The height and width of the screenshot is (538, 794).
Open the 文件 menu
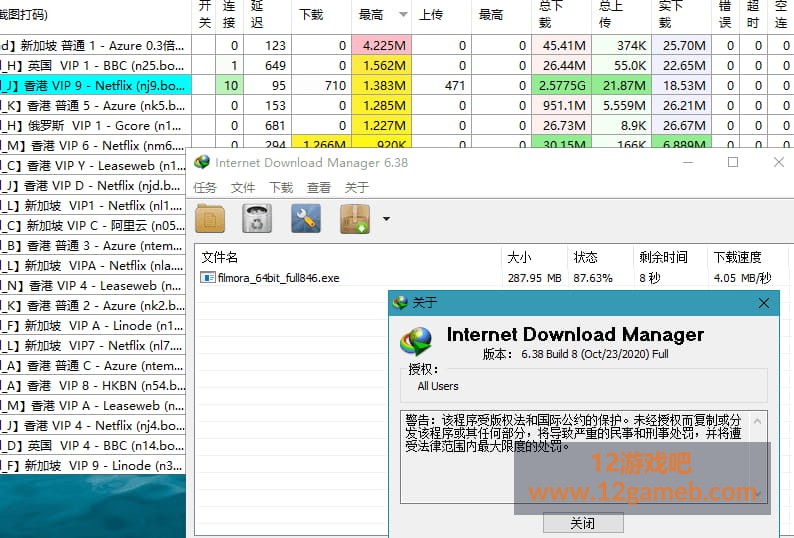click(243, 188)
